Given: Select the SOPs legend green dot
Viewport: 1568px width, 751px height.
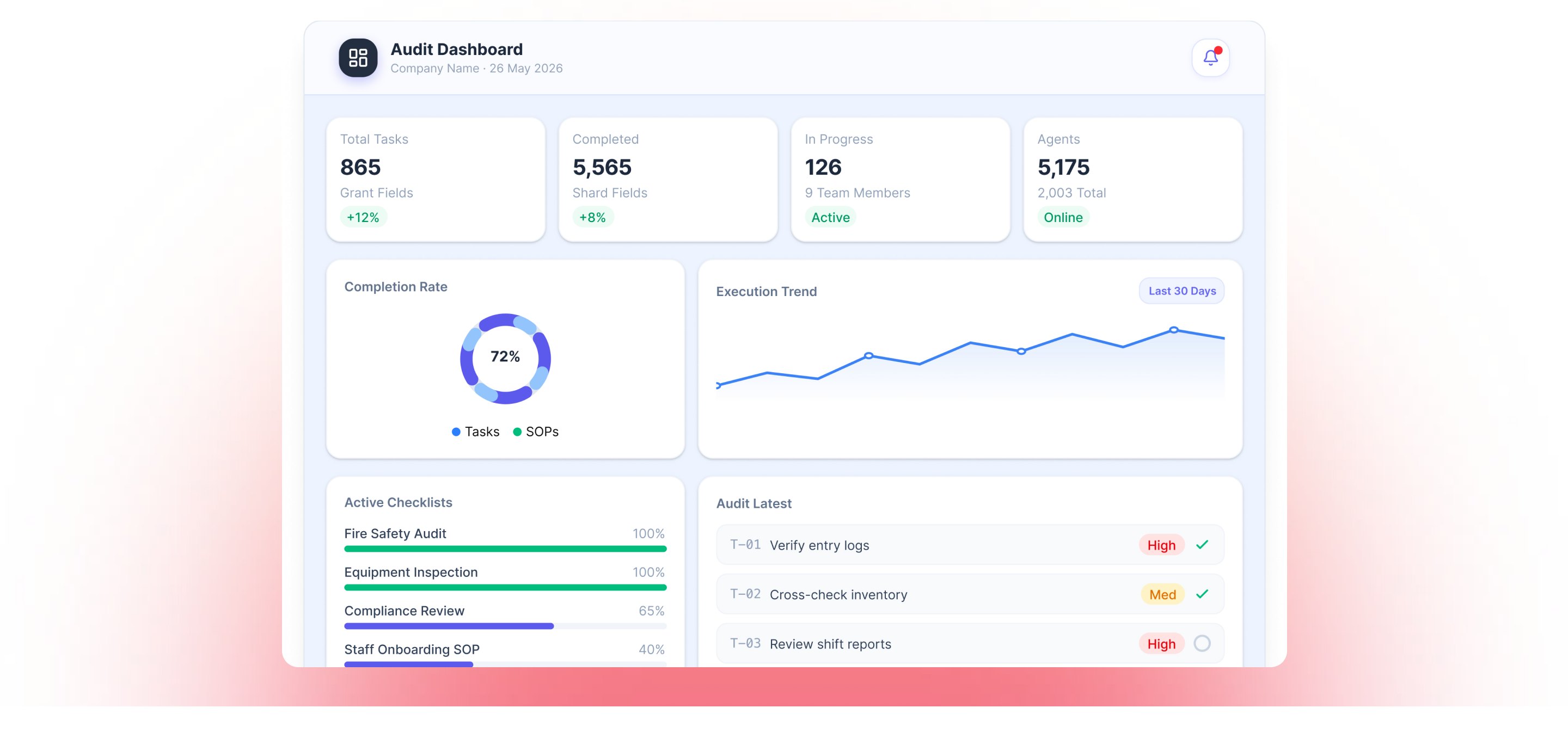Looking at the screenshot, I should point(517,432).
